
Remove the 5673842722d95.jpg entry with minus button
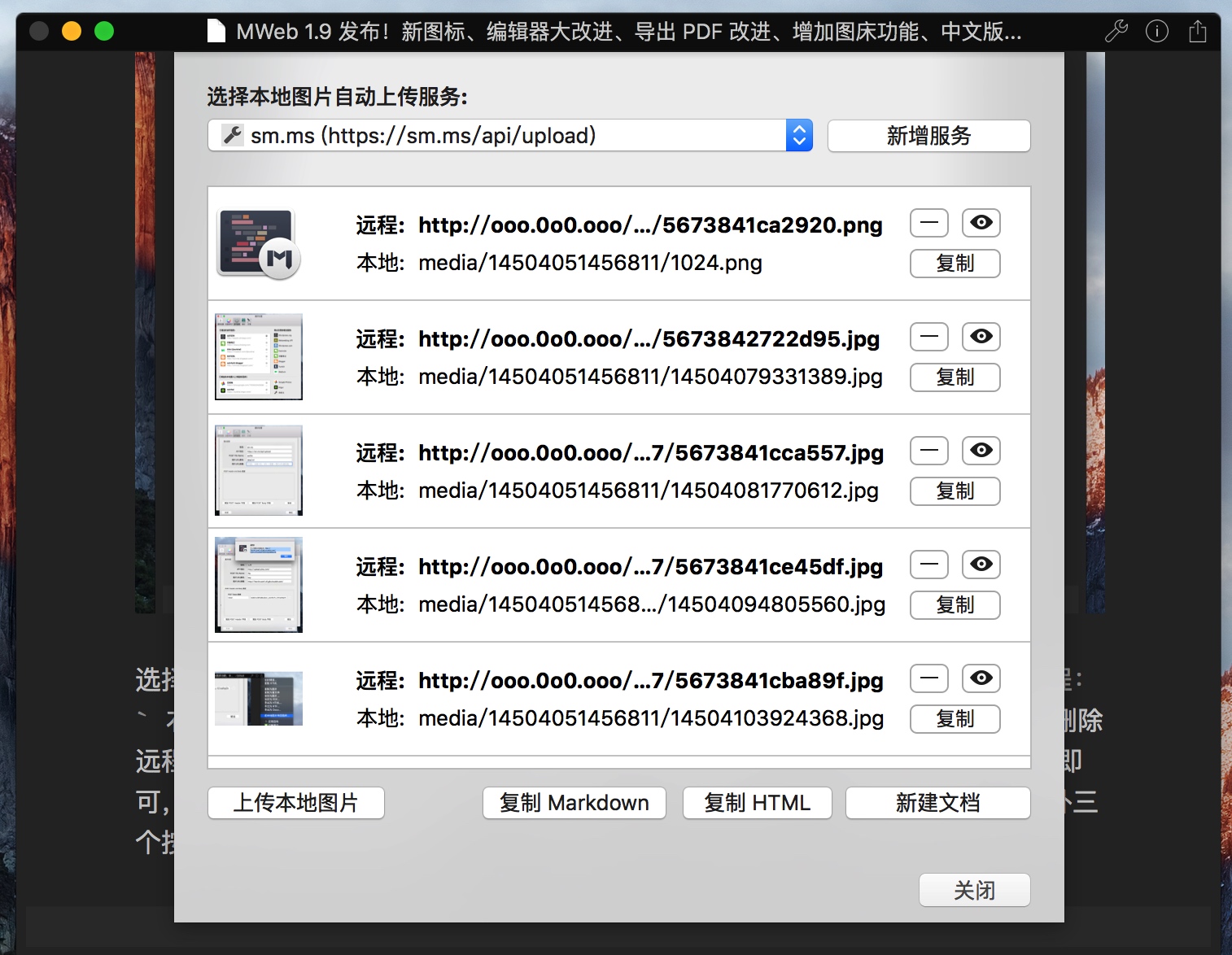[x=929, y=337]
